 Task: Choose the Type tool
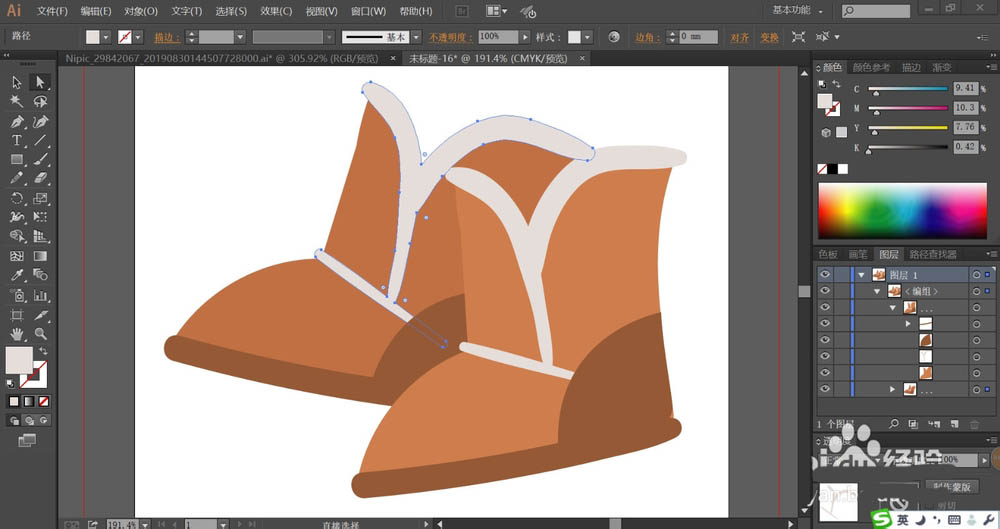click(x=17, y=140)
